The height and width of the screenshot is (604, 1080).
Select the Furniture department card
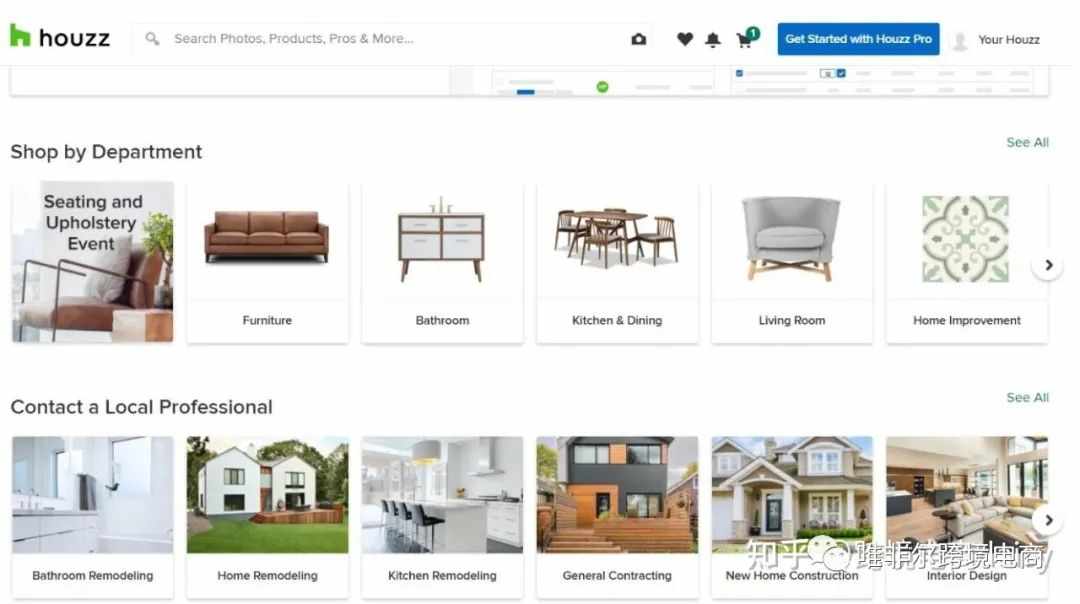pyautogui.click(x=267, y=262)
